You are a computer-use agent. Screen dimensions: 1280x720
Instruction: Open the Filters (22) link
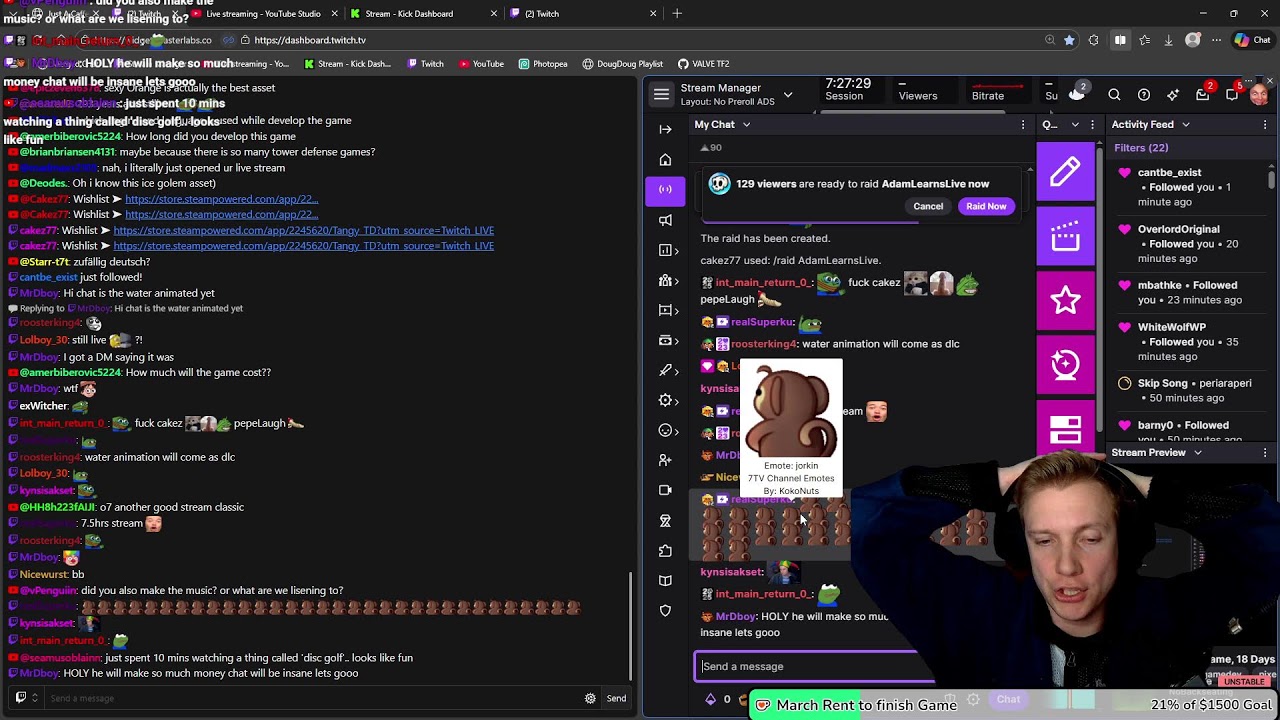[1141, 148]
